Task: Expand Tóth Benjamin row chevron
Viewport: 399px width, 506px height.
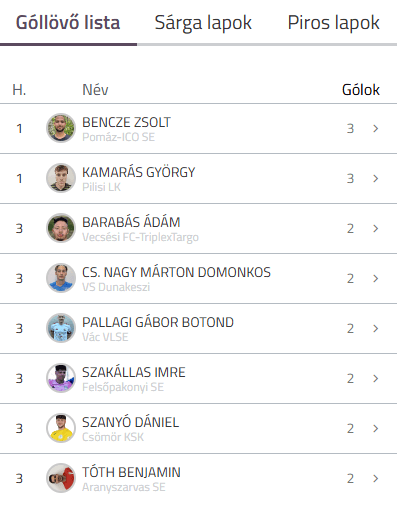Action: coord(376,478)
